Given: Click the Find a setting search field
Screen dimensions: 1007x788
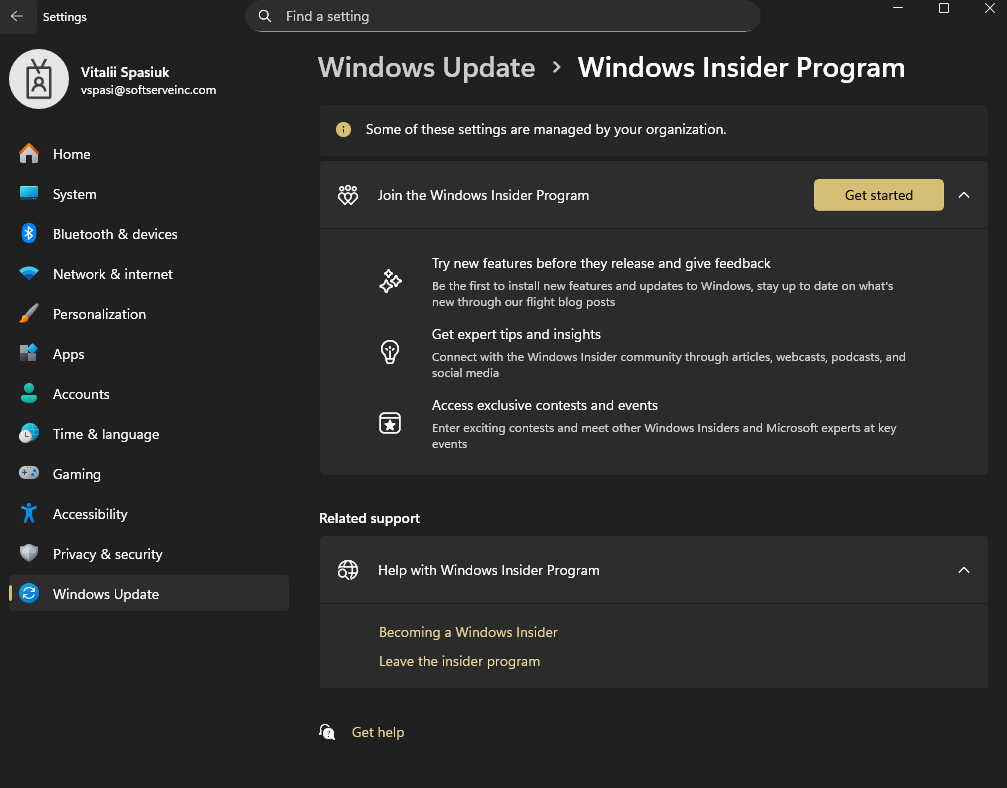Looking at the screenshot, I should point(503,16).
